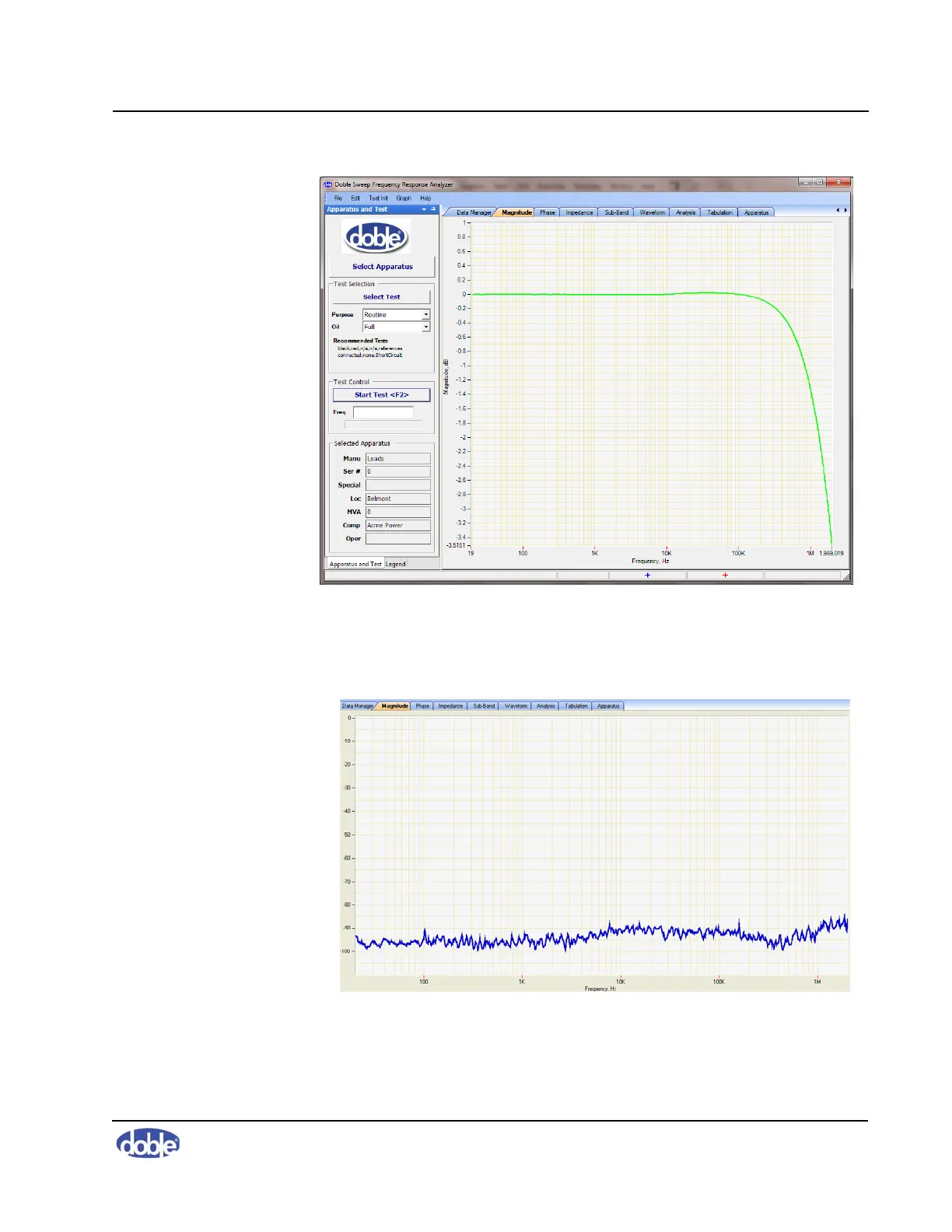
Task: Open the Help menu
Action: 425,198
